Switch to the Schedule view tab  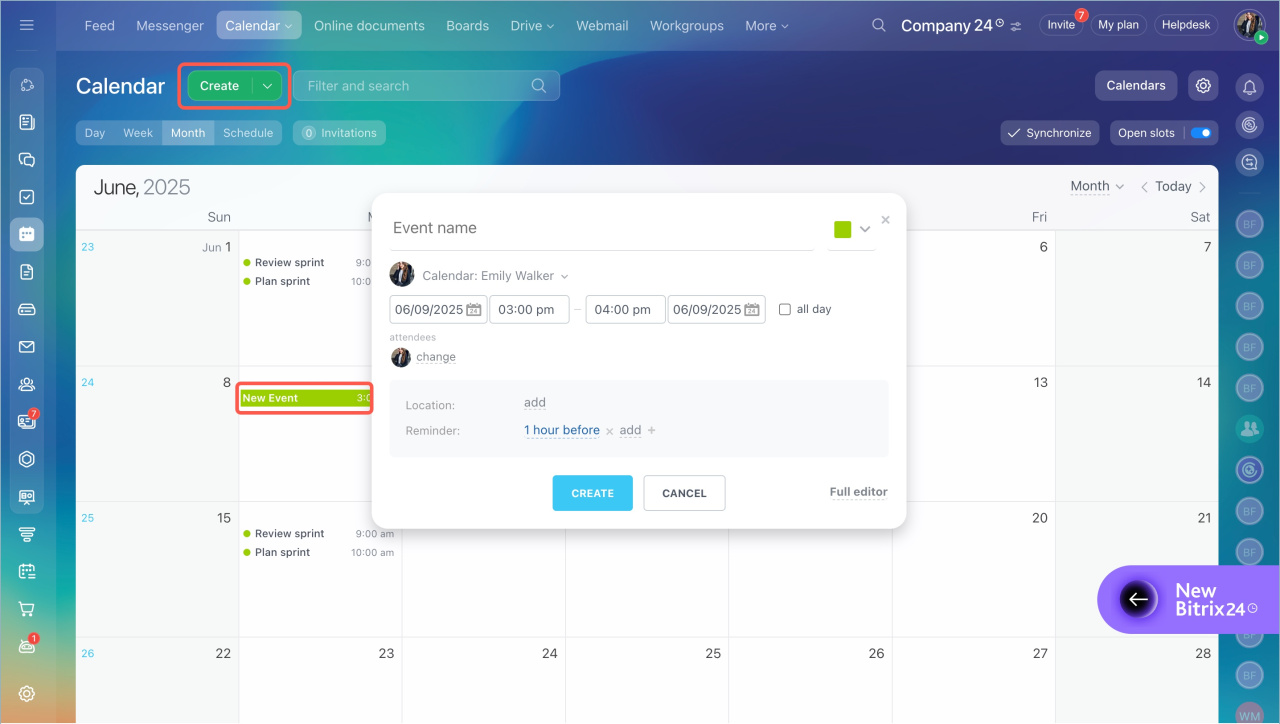(x=248, y=133)
